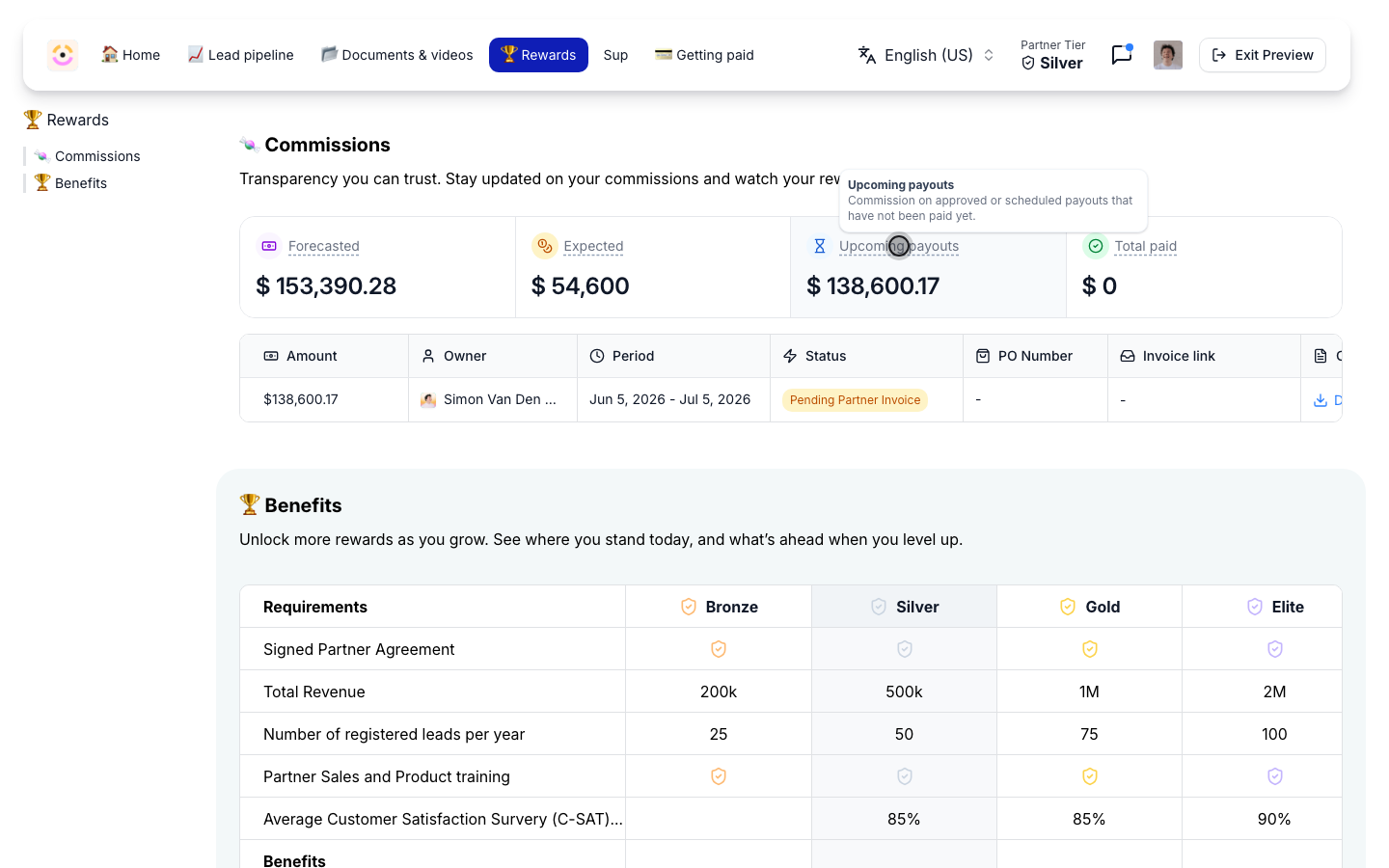Click Gold shield for Partner Sales training
The width and height of the screenshot is (1389, 868).
(x=1090, y=776)
